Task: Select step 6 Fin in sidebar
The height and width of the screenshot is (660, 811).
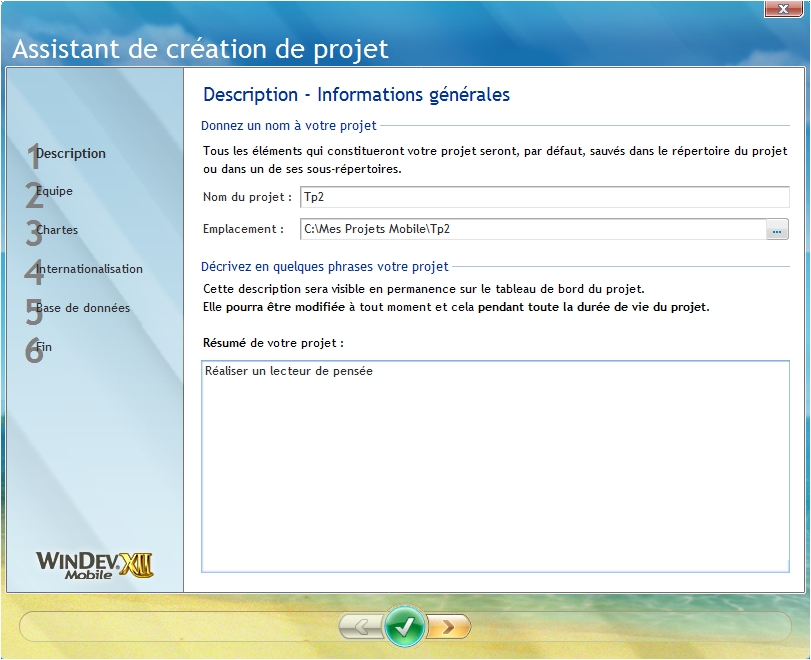Action: click(39, 348)
